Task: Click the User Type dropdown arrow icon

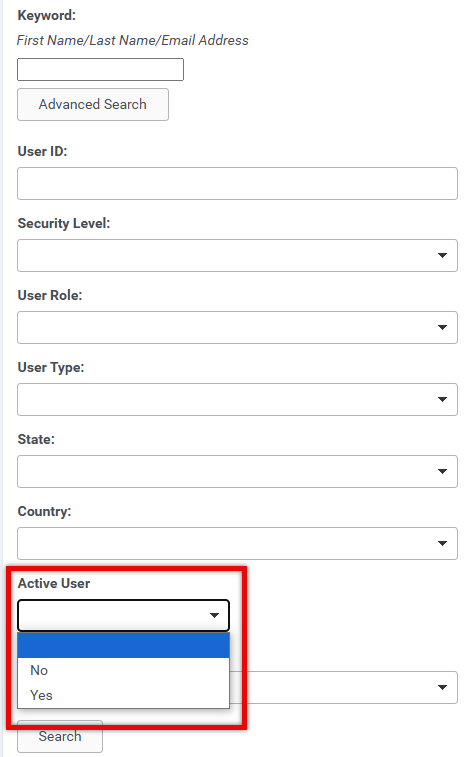Action: (x=442, y=399)
